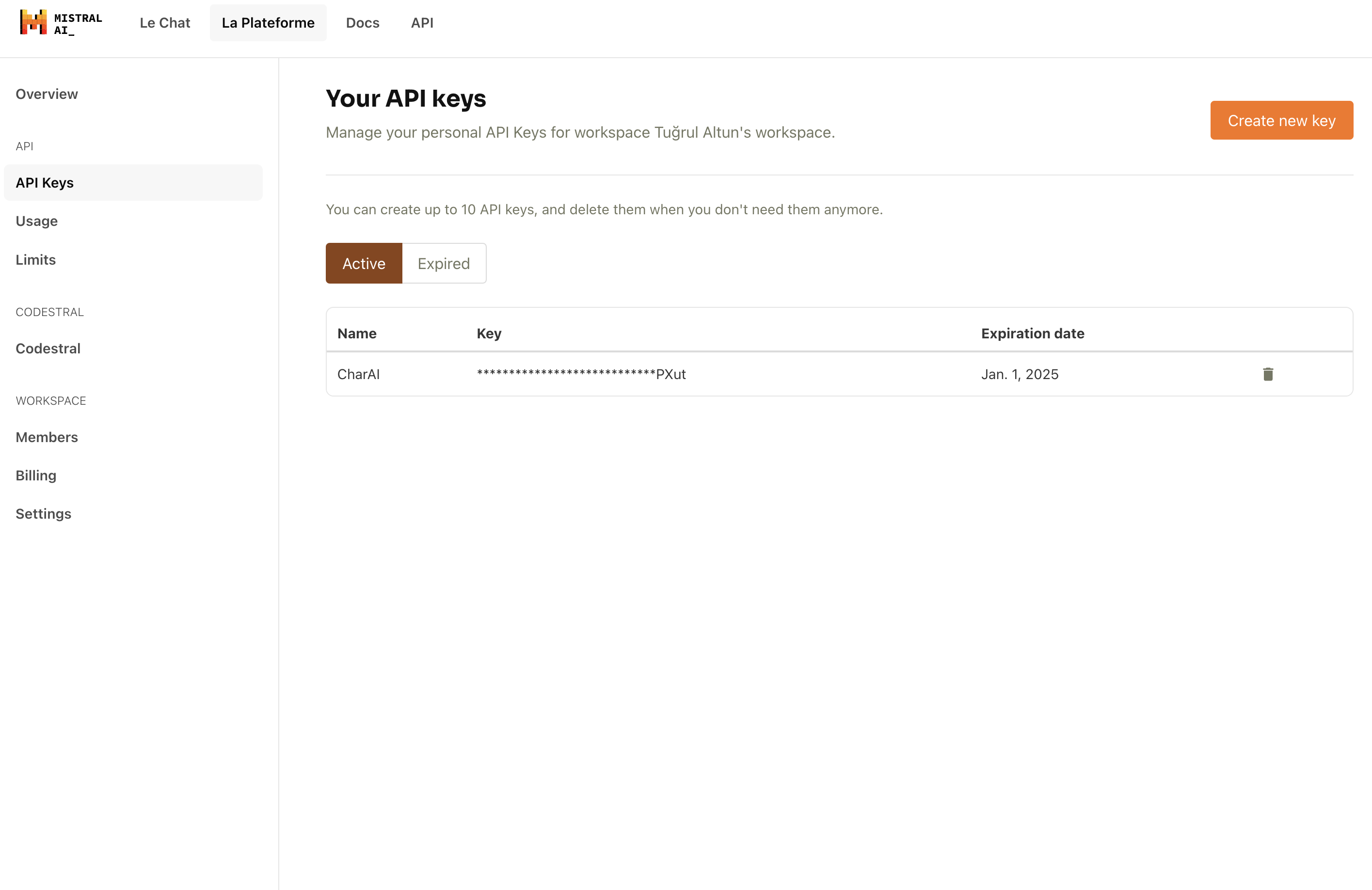
Task: Open the Billing page
Action: 36,476
